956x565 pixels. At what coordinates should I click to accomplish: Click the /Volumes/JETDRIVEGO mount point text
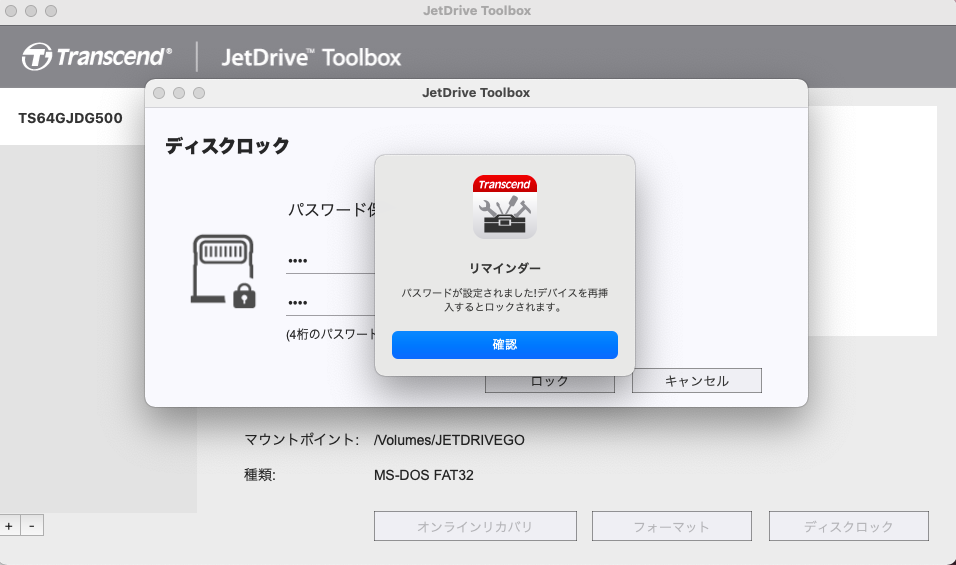pos(449,440)
